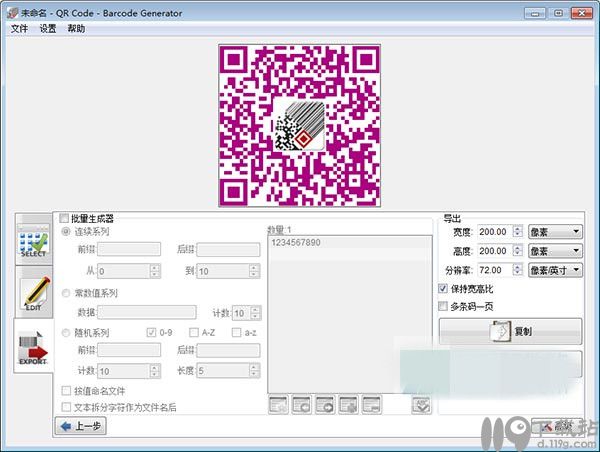
Task: Minimize the Barcode Generator window
Action: coord(535,13)
